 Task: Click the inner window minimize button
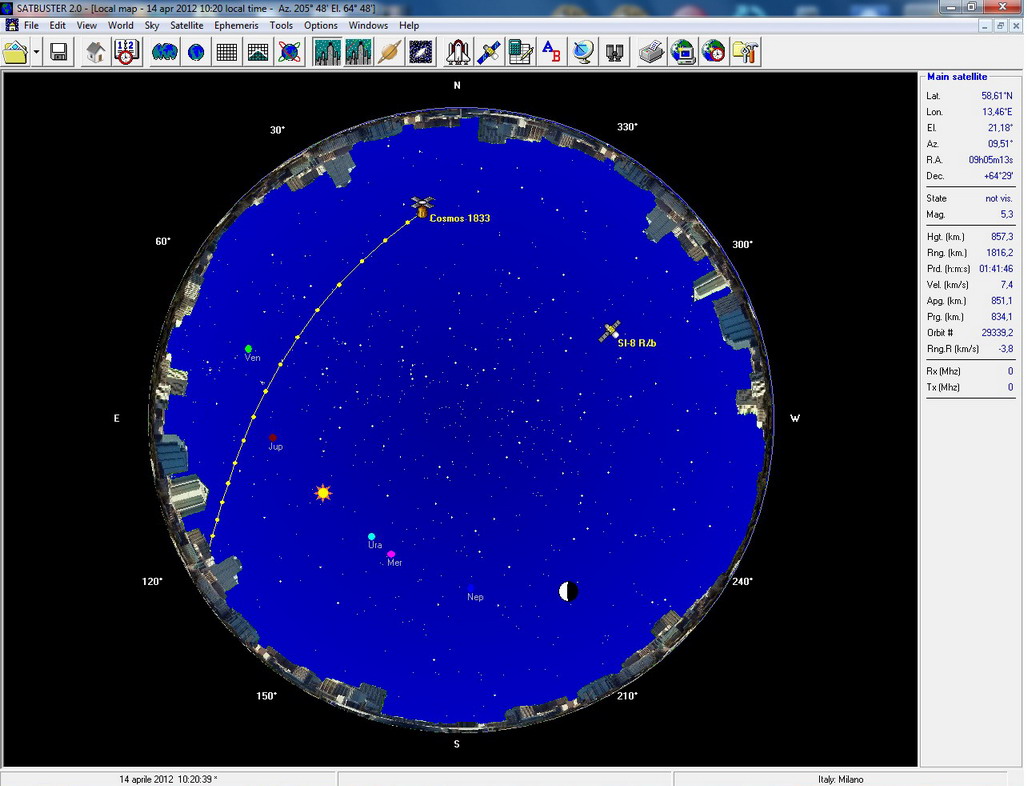(984, 26)
